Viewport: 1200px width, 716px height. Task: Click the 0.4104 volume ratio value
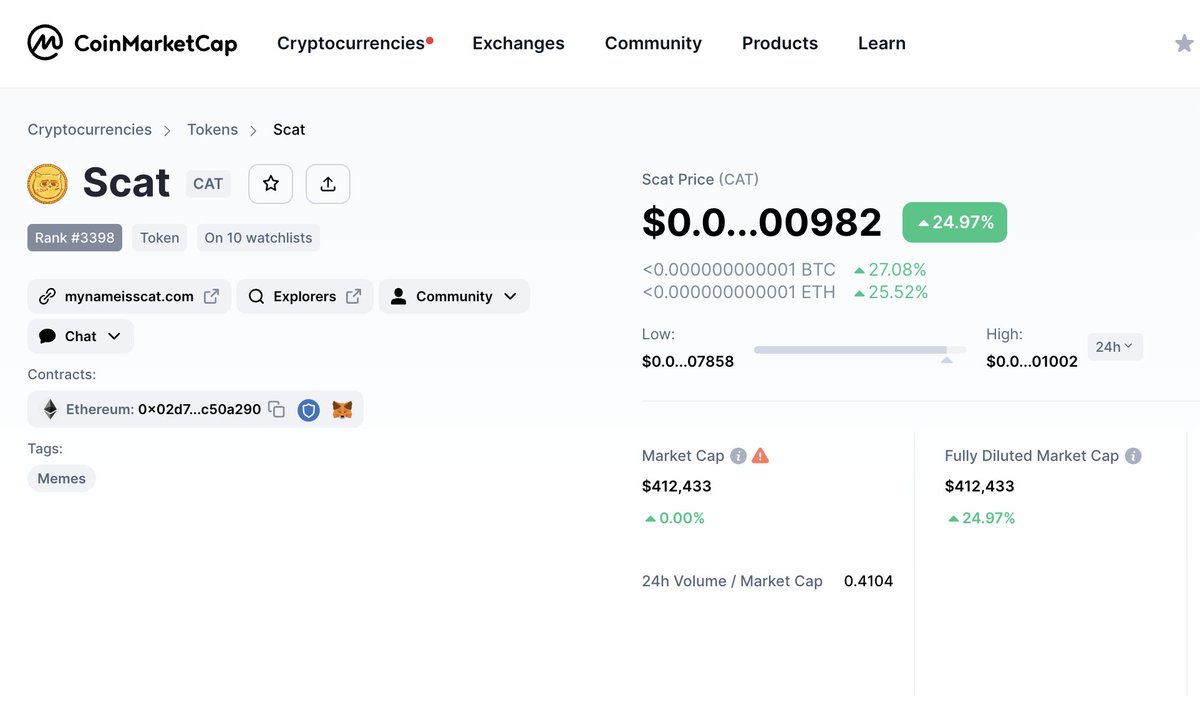click(868, 581)
